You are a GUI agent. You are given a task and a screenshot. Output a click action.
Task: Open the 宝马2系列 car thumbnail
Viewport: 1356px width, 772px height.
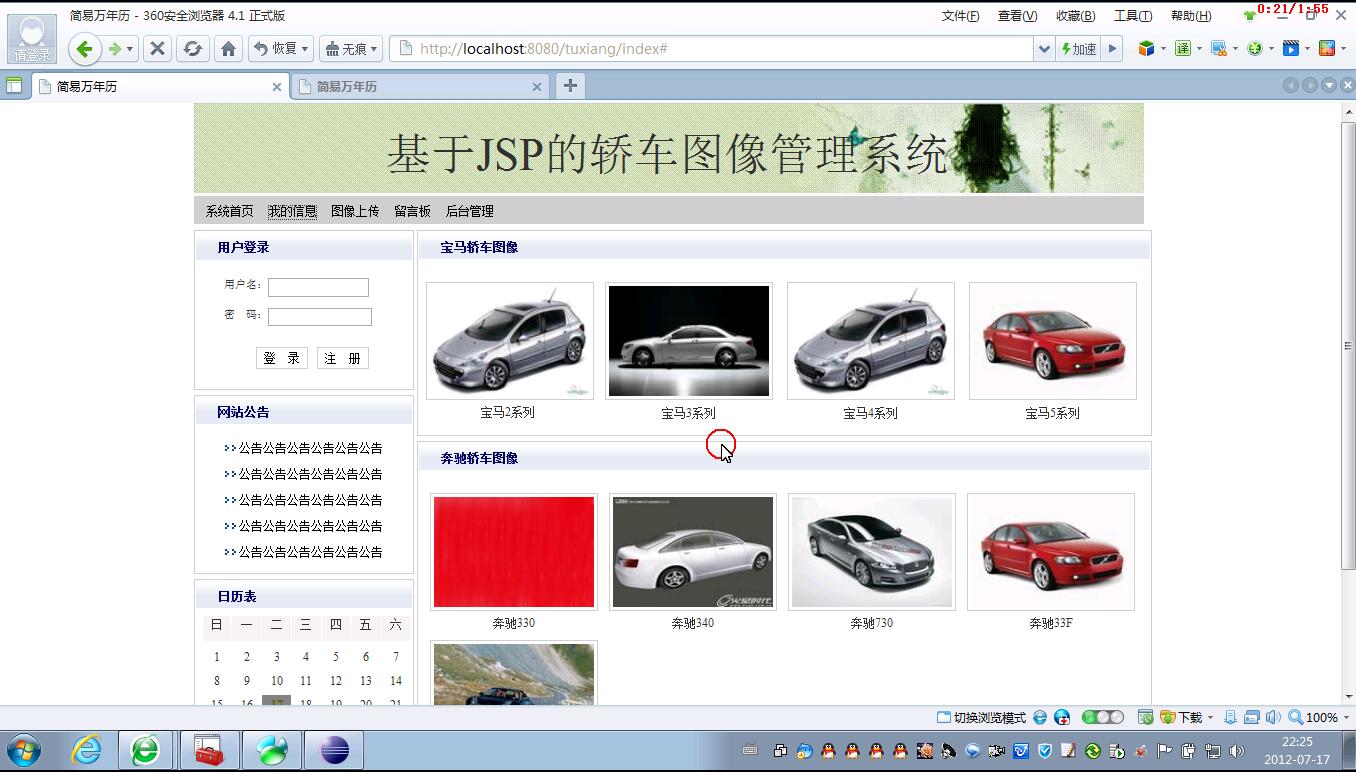click(x=510, y=341)
